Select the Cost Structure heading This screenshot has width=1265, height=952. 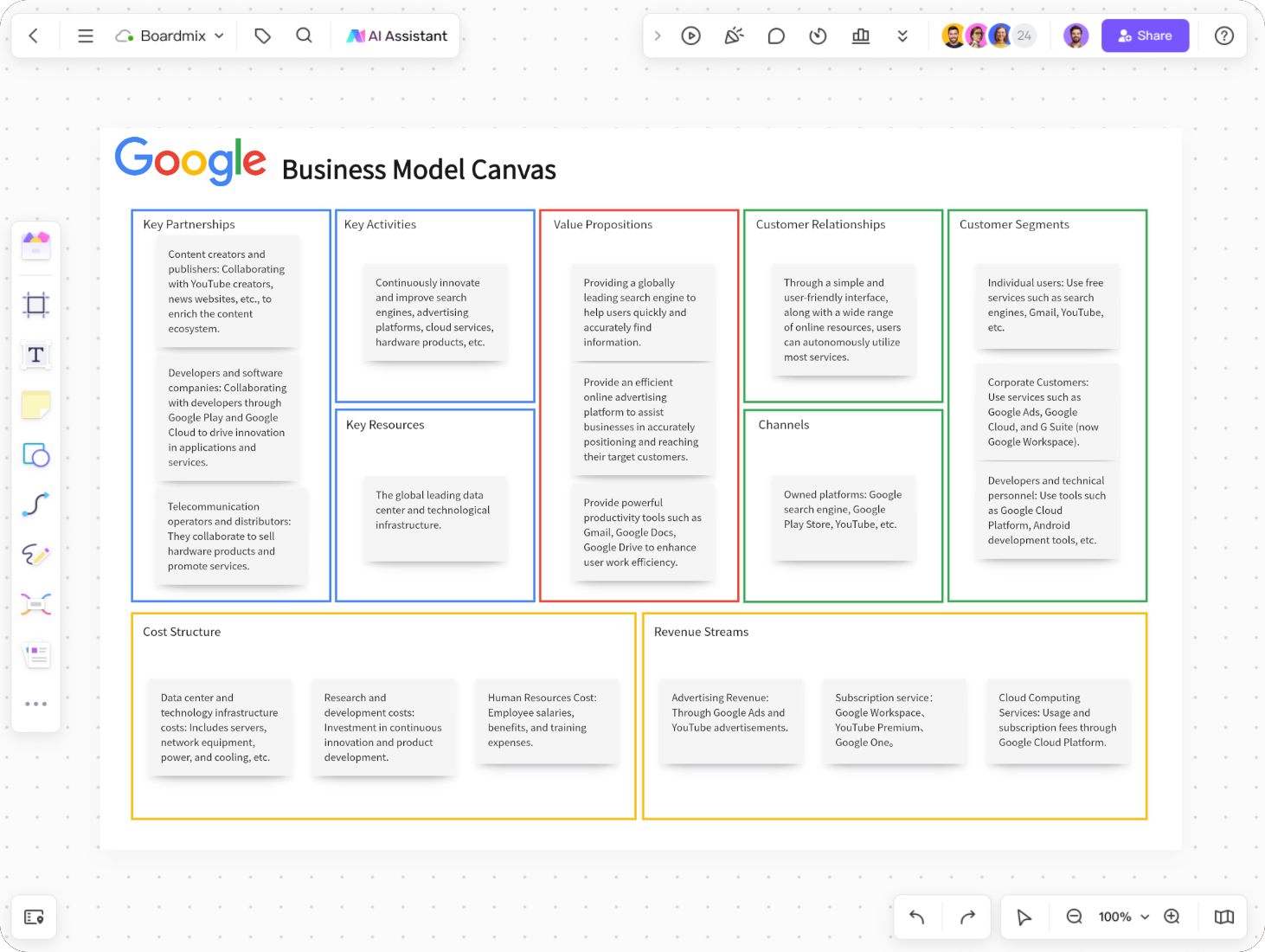(x=182, y=632)
